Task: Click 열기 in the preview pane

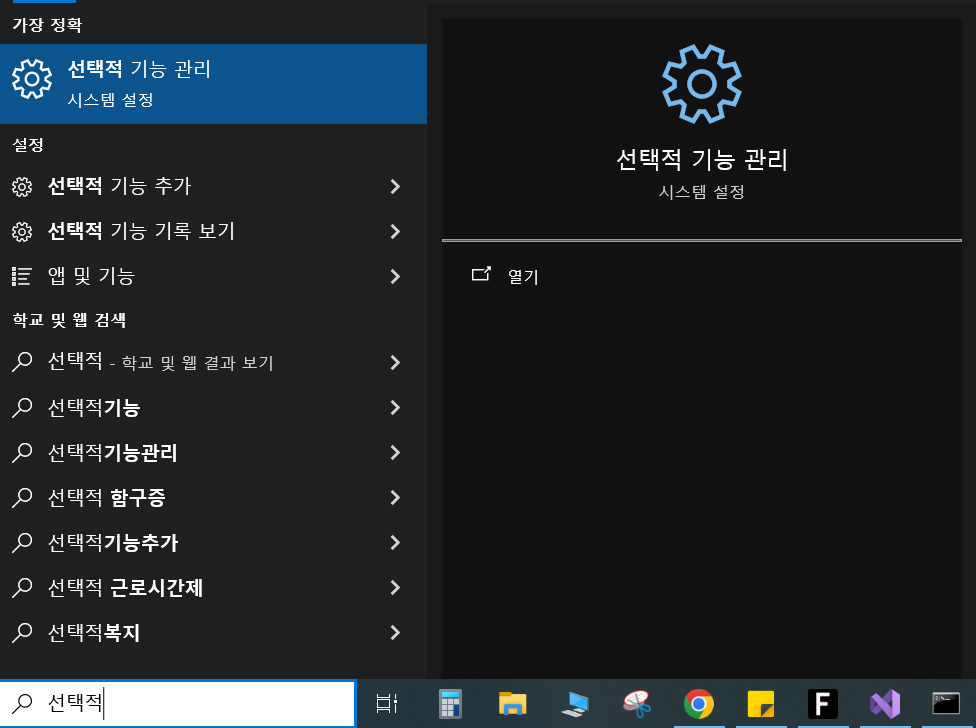Action: 523,276
